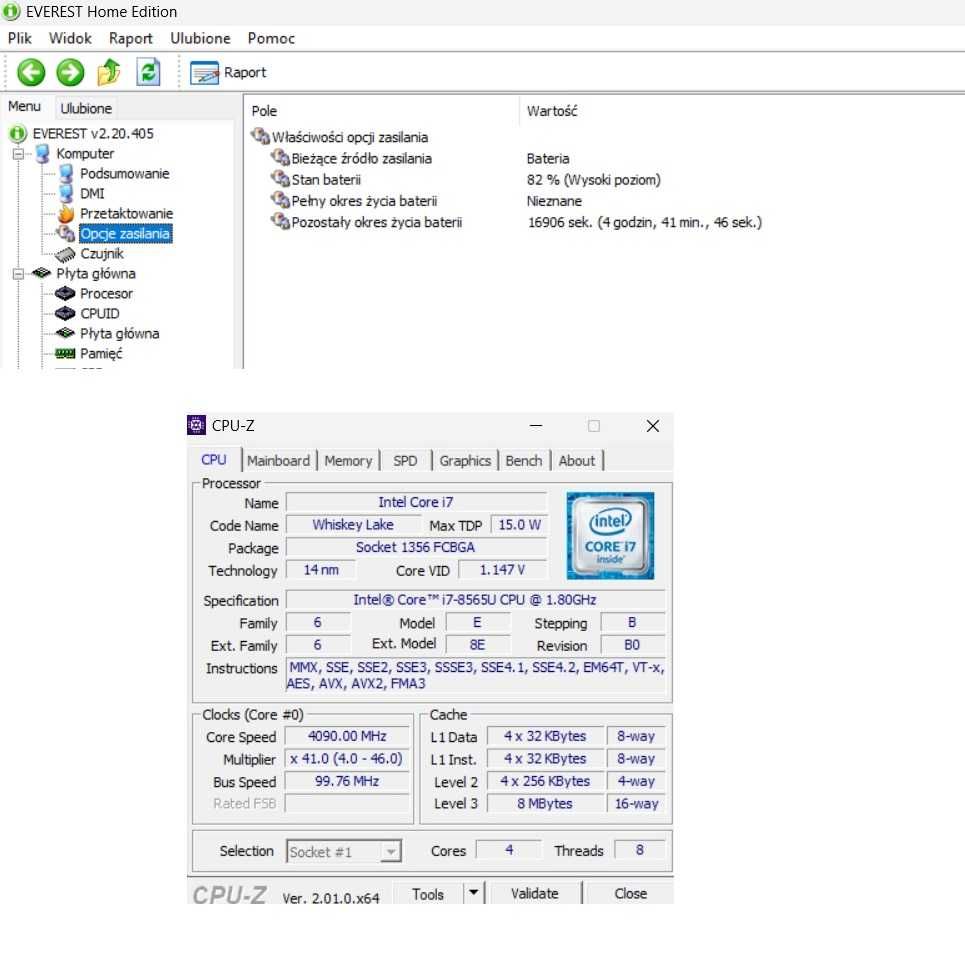
Task: Click the 'Bateria' value text
Action: coord(548,159)
